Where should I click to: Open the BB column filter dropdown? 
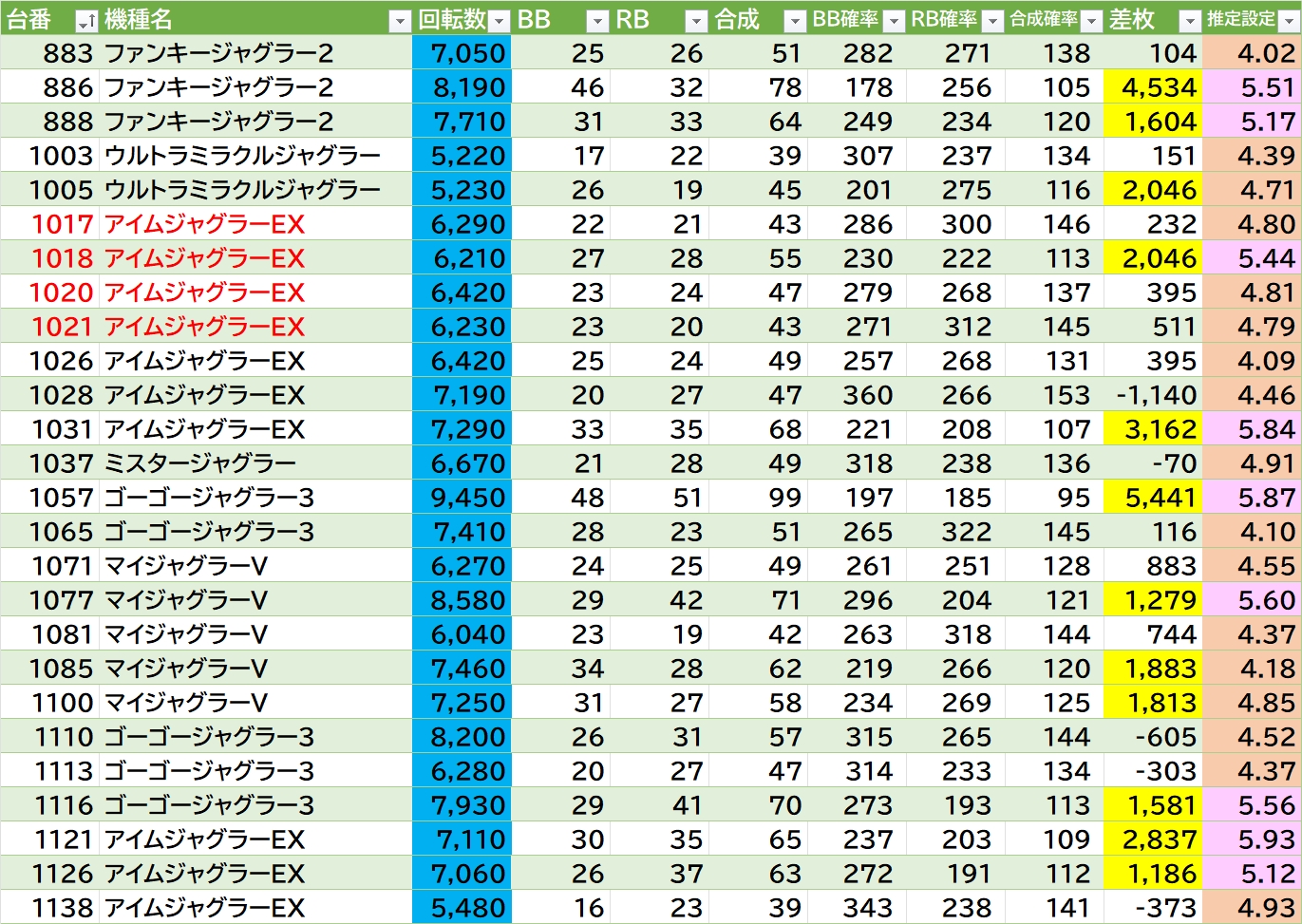(597, 21)
